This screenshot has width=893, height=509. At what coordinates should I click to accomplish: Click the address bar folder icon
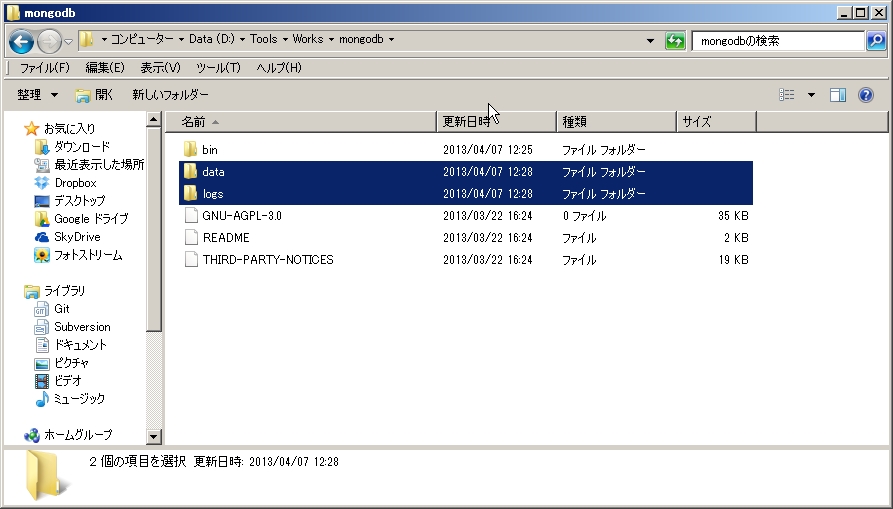(x=87, y=39)
